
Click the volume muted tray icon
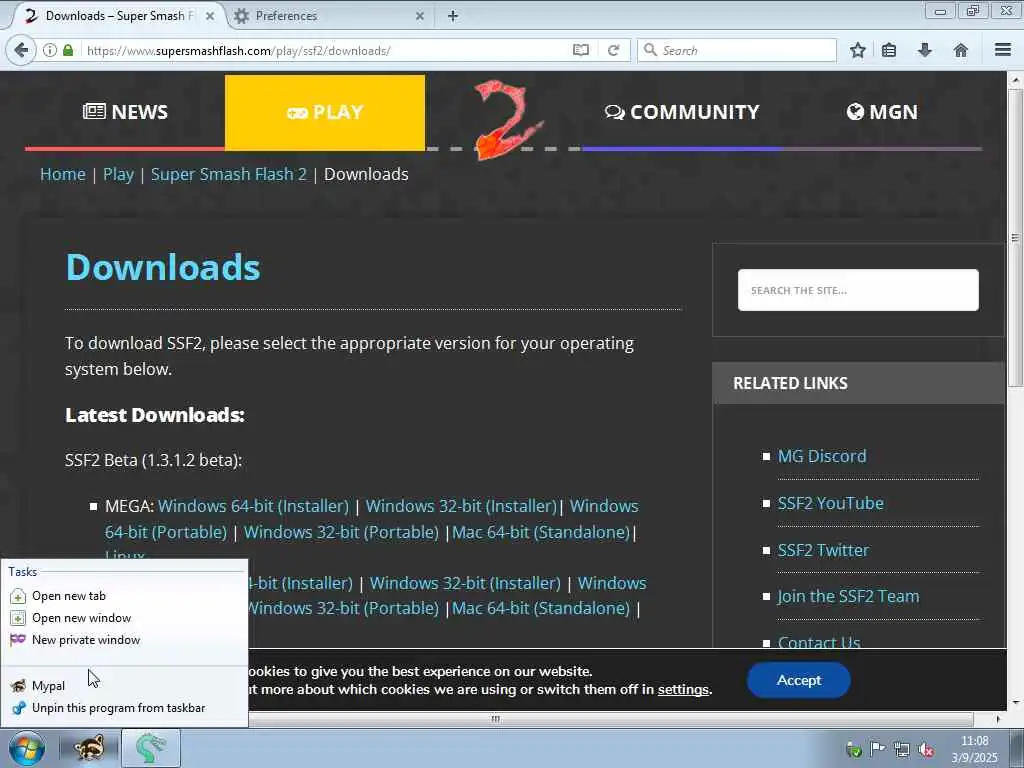pyautogui.click(x=925, y=750)
